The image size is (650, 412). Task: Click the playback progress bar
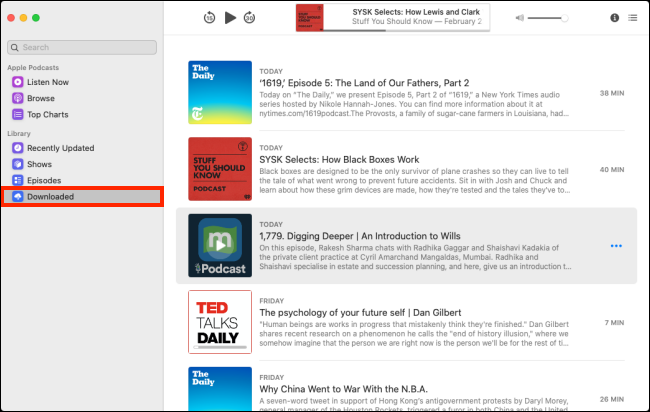[x=406, y=30]
